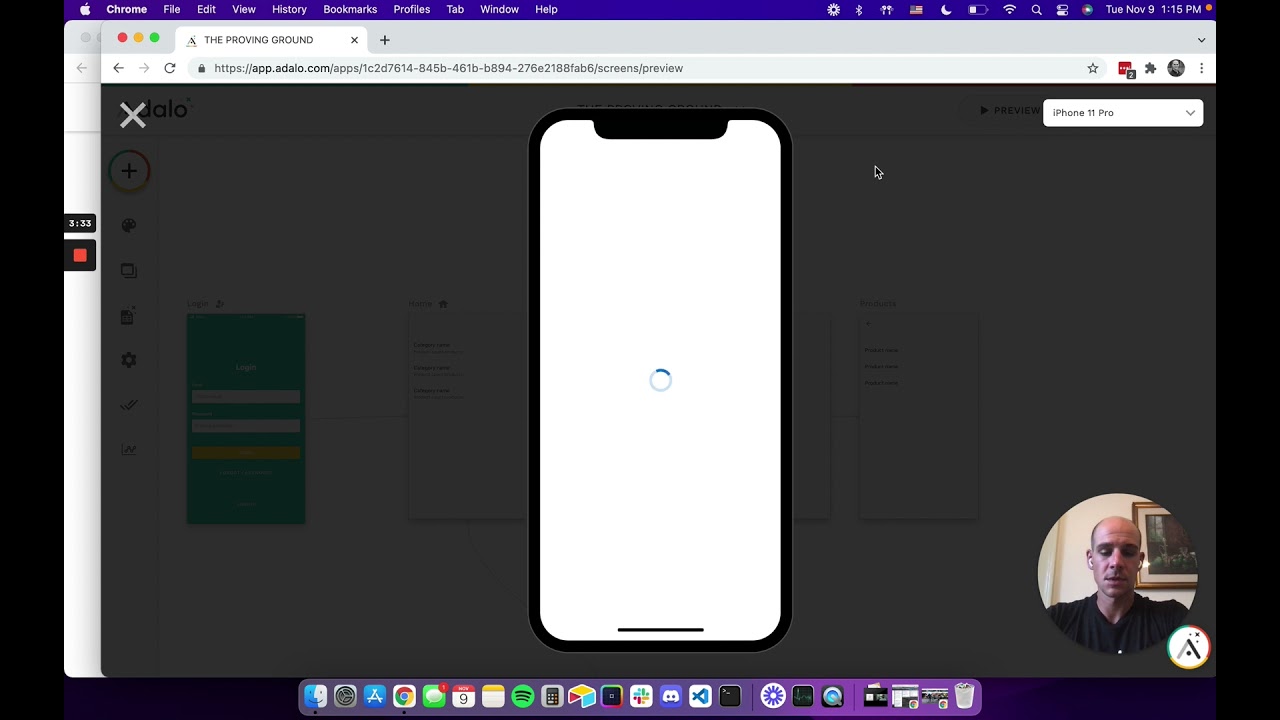This screenshot has height=720, width=1280.
Task: Open the Help menu
Action: (x=546, y=9)
